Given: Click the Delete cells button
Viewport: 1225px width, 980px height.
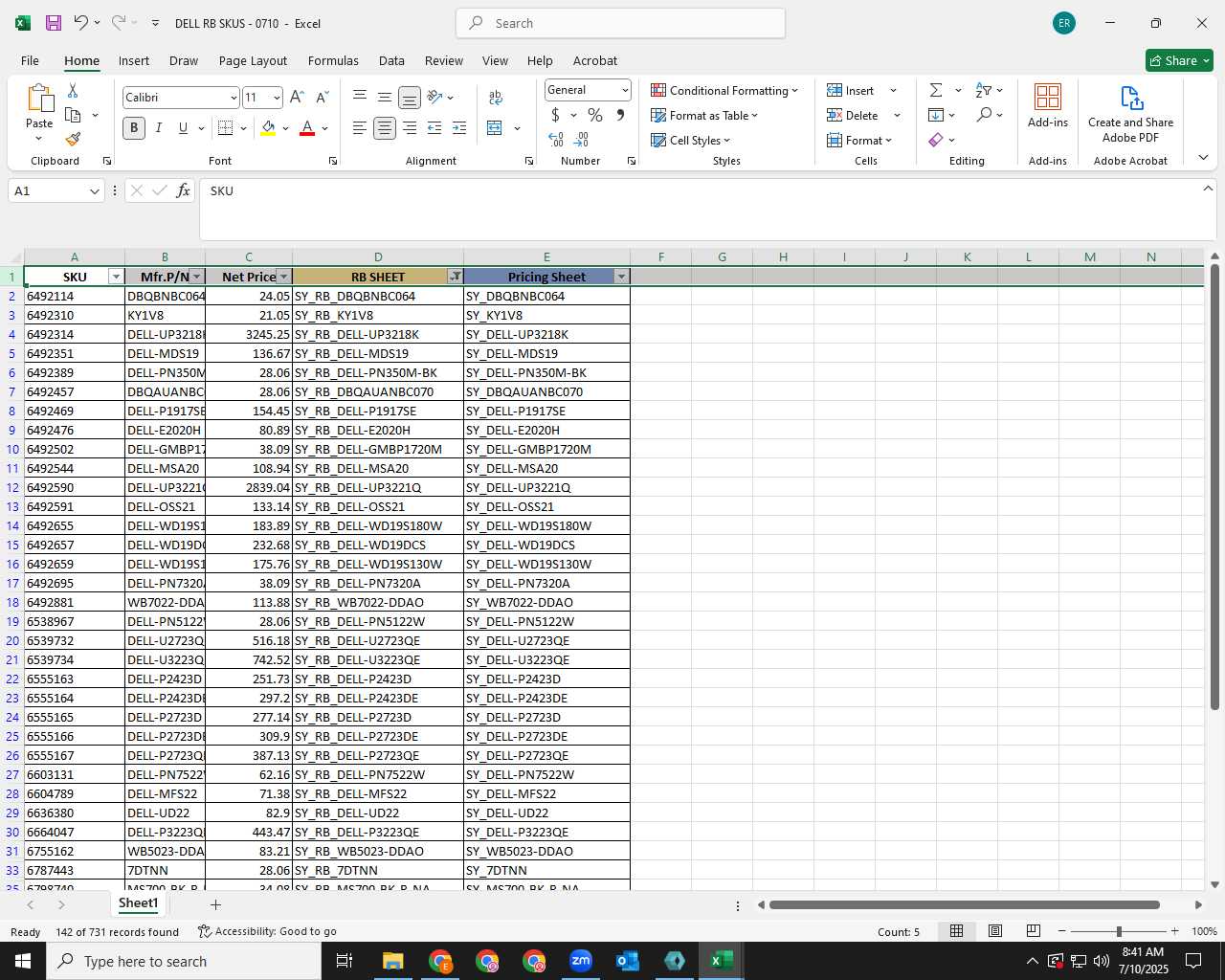Looking at the screenshot, I should 854,115.
